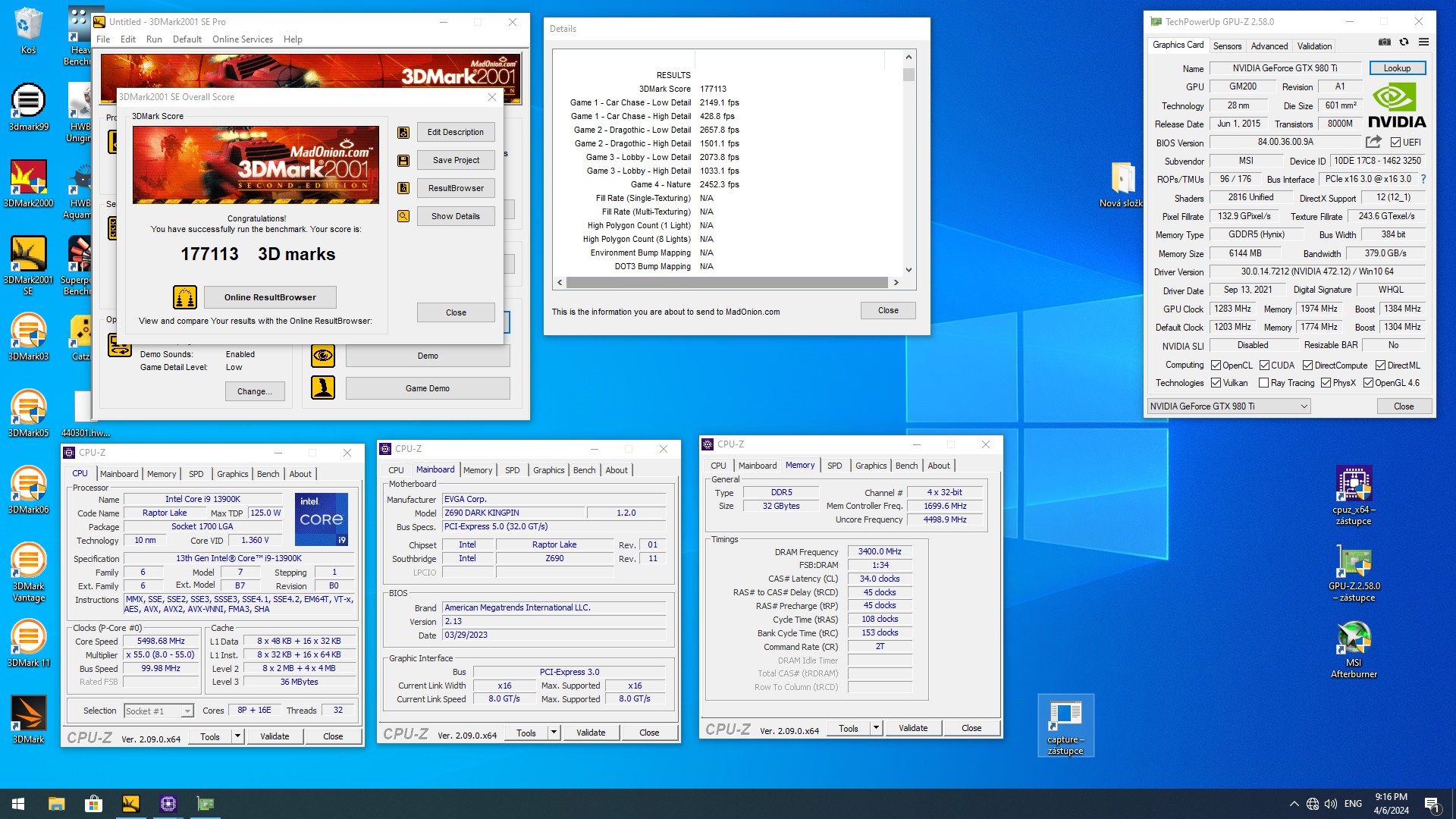1456x819 pixels.
Task: Show hidden system tray icons
Action: pyautogui.click(x=1294, y=804)
